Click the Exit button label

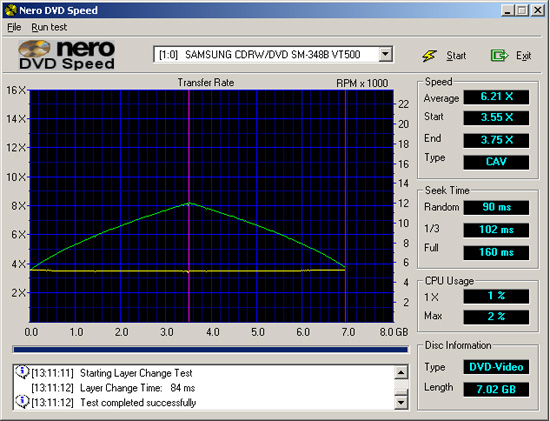pos(523,55)
